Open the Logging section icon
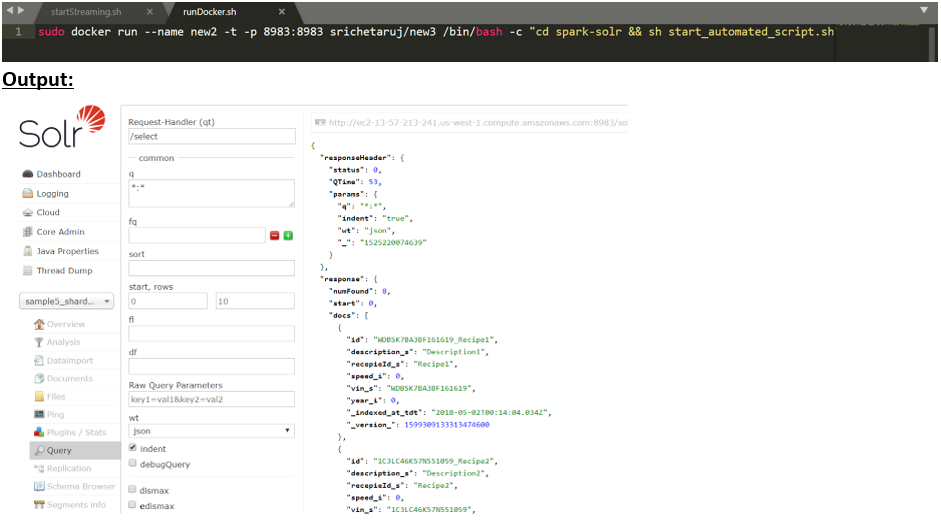The width and height of the screenshot is (941, 530). (x=28, y=194)
